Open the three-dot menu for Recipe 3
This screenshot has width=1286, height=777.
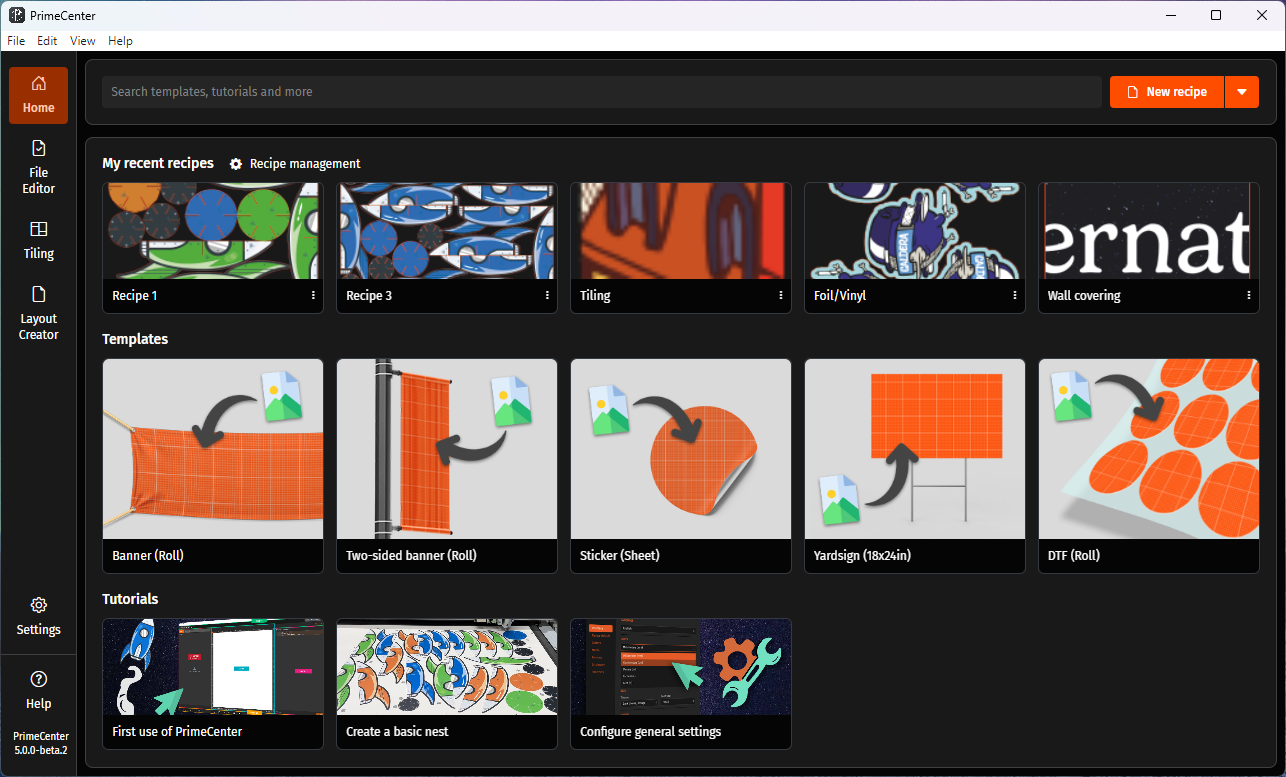[547, 296]
